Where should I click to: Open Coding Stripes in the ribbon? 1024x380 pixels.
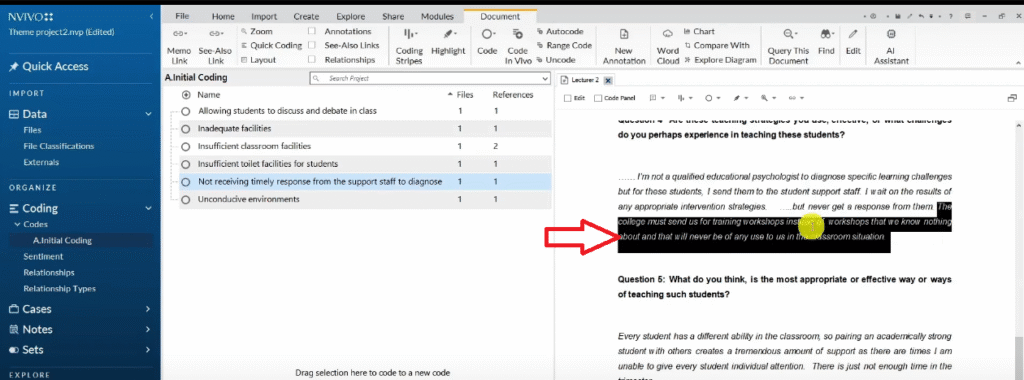click(409, 46)
